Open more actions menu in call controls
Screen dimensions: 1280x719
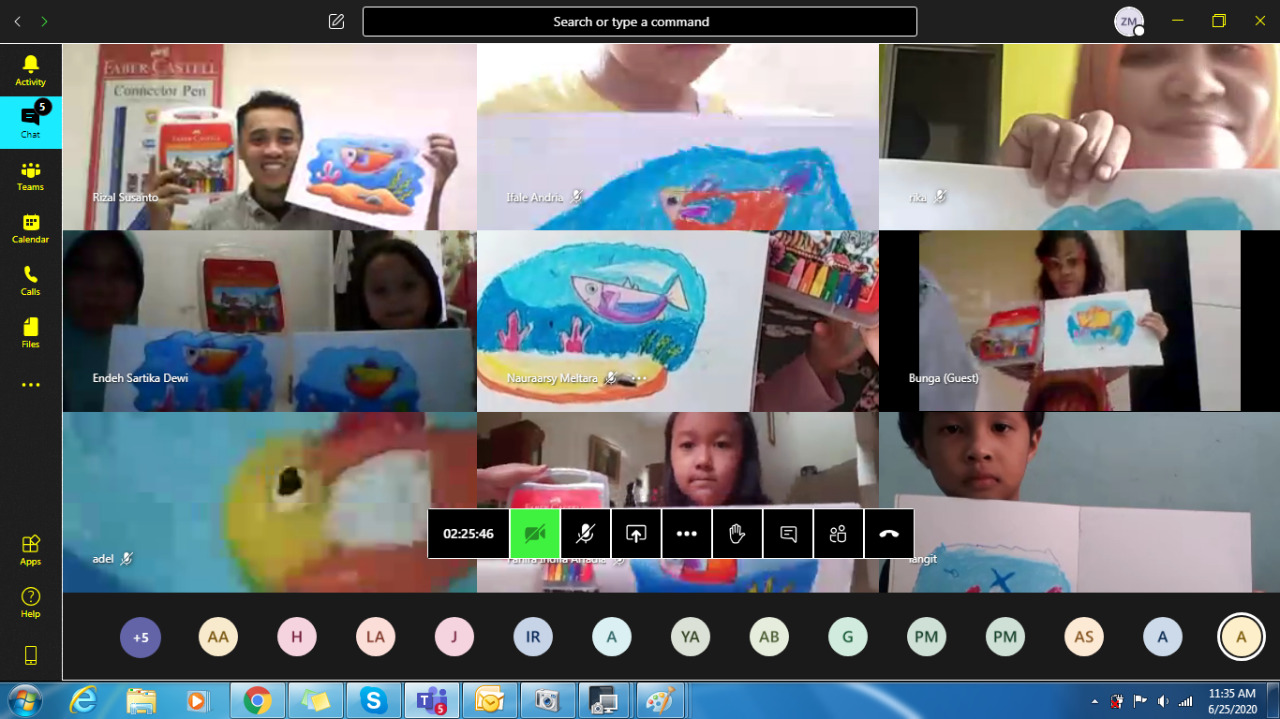[686, 534]
